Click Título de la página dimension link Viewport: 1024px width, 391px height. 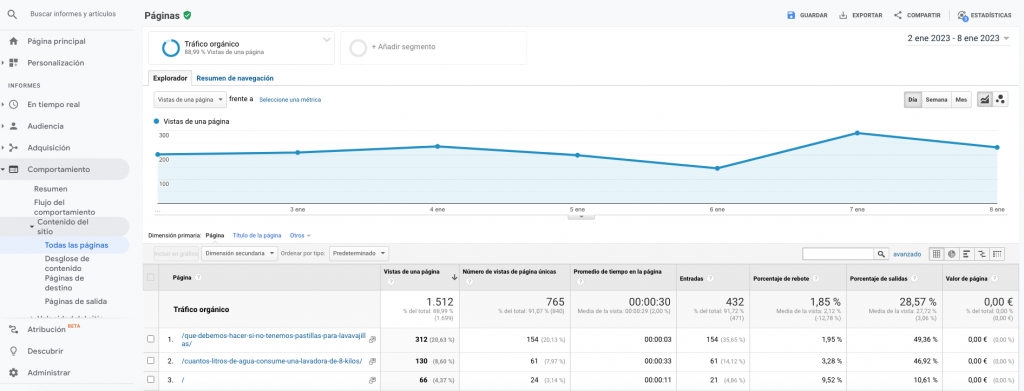click(x=257, y=235)
